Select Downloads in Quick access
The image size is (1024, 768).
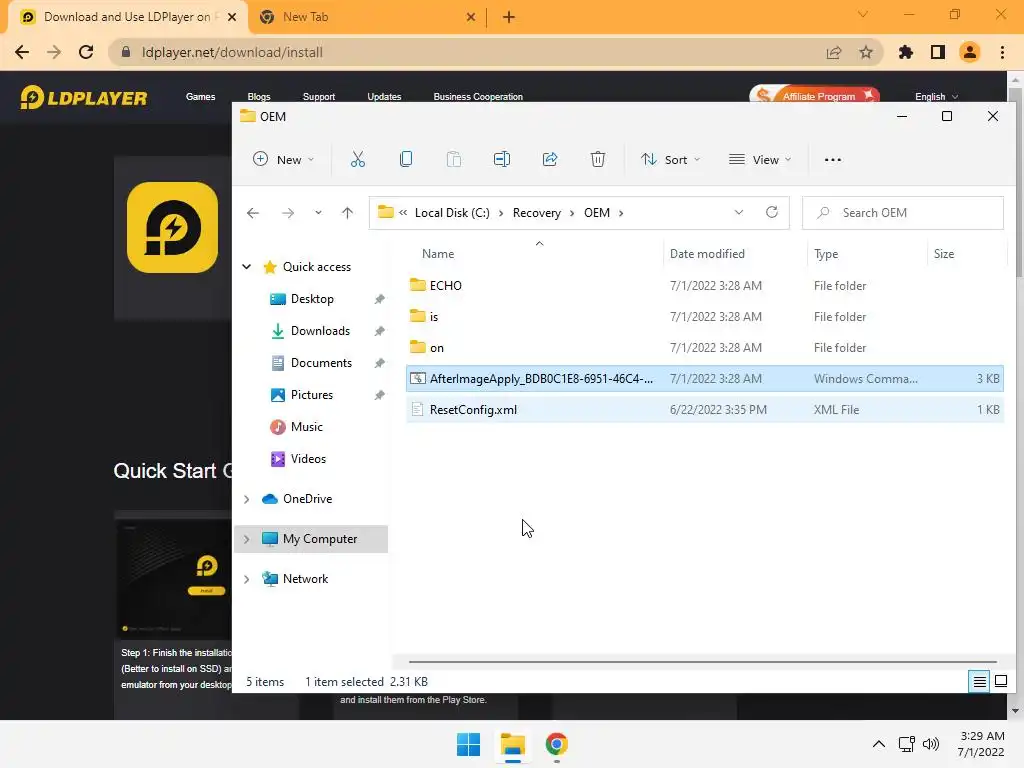[320, 331]
